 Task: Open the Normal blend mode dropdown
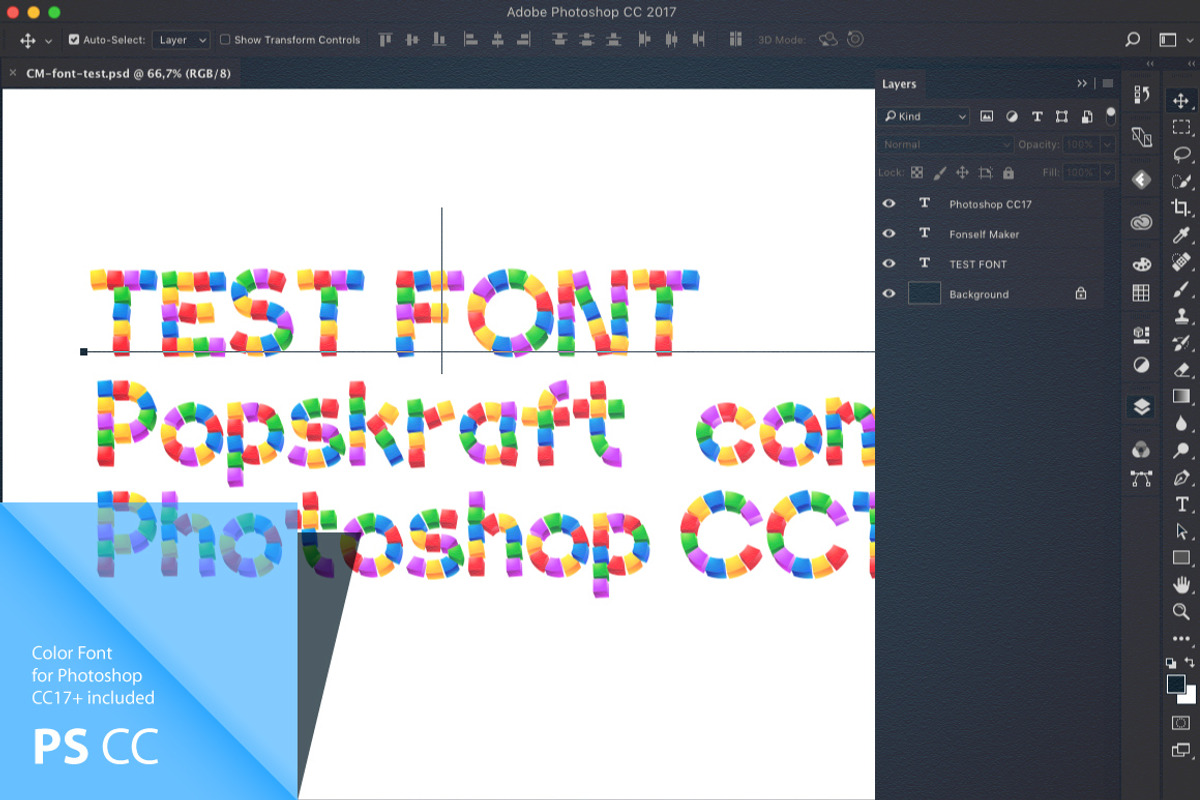pos(946,144)
